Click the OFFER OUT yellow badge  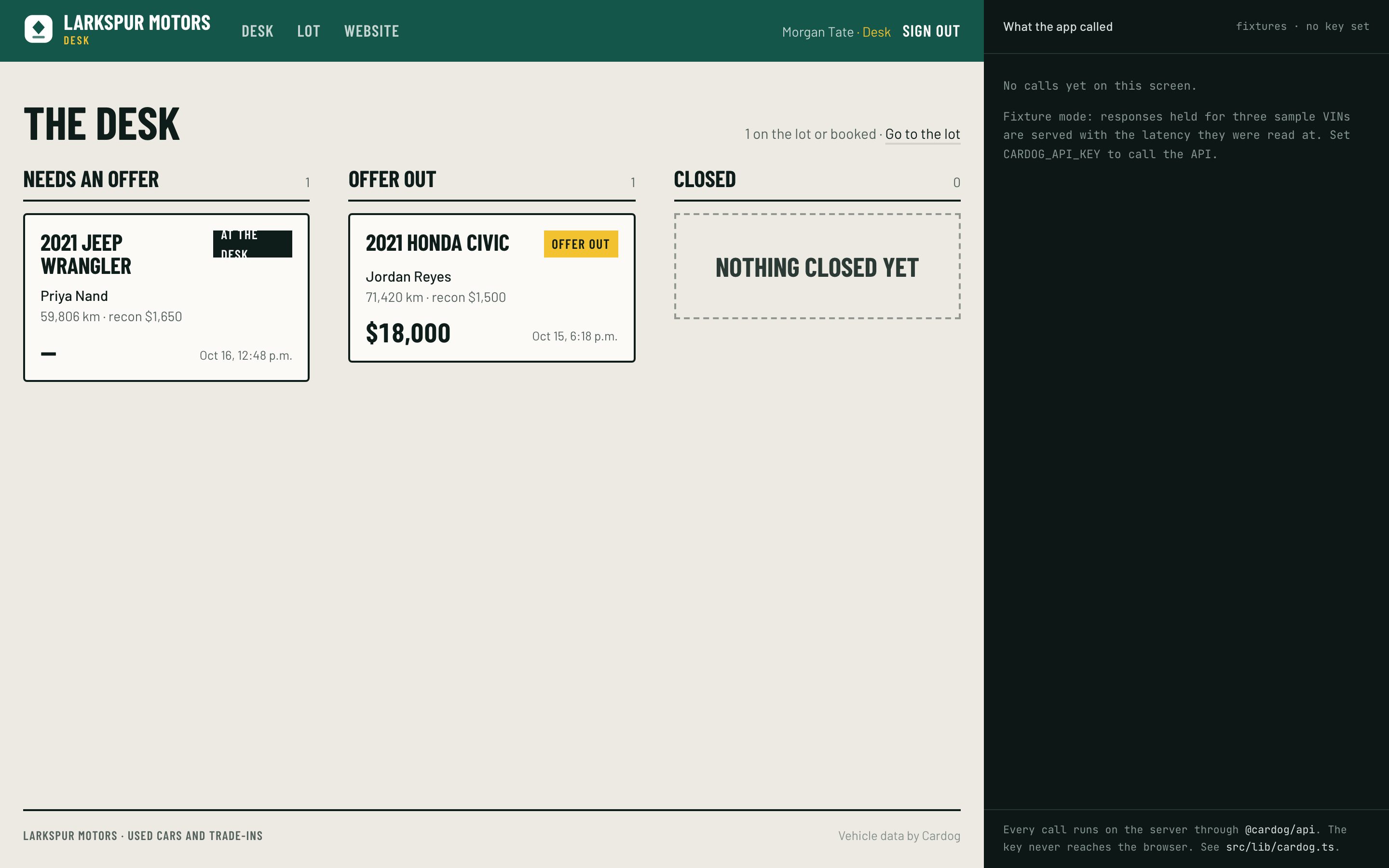pyautogui.click(x=581, y=244)
